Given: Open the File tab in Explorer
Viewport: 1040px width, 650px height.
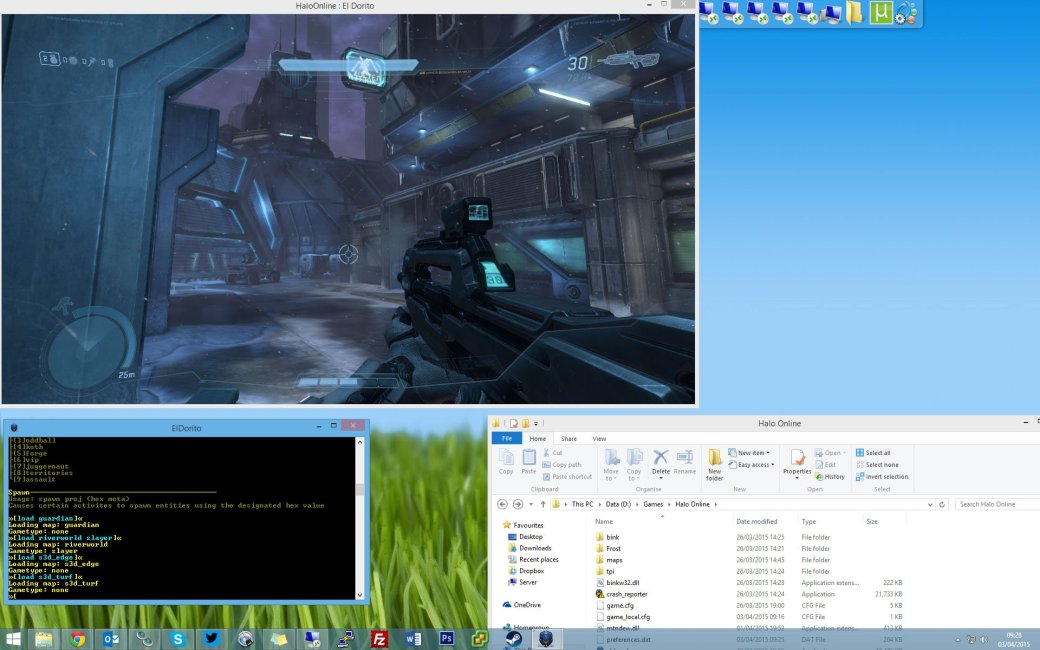Looking at the screenshot, I should (x=507, y=438).
